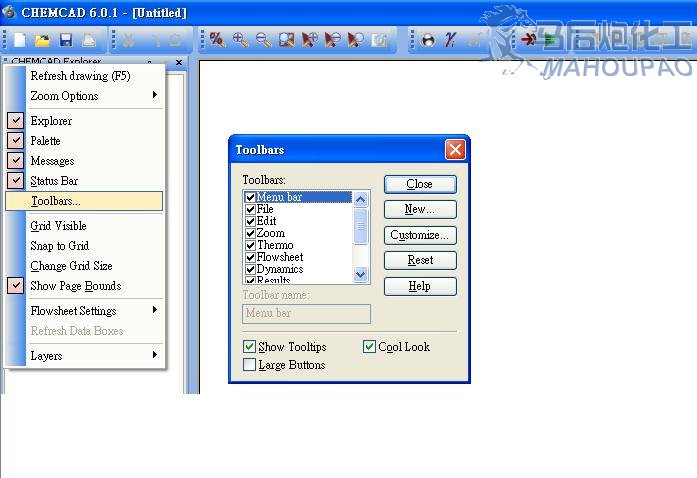Image resolution: width=697 pixels, height=478 pixels.
Task: Click the Save diskette icon
Action: (66, 40)
